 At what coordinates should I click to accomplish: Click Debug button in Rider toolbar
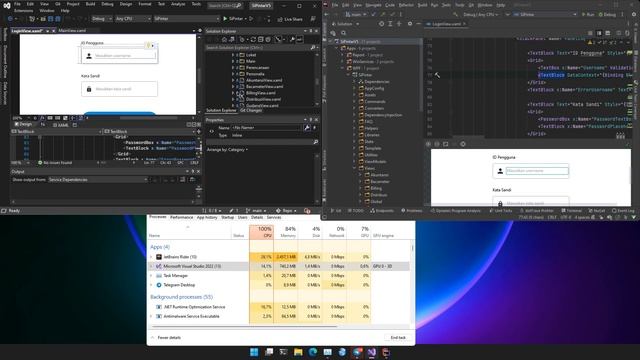point(607,15)
